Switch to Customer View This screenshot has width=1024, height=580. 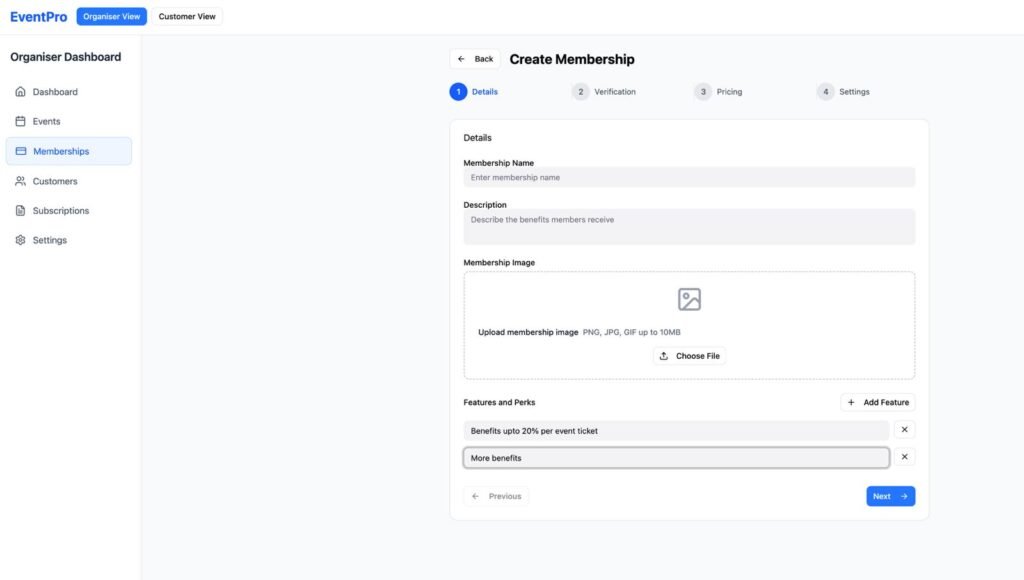tap(187, 16)
